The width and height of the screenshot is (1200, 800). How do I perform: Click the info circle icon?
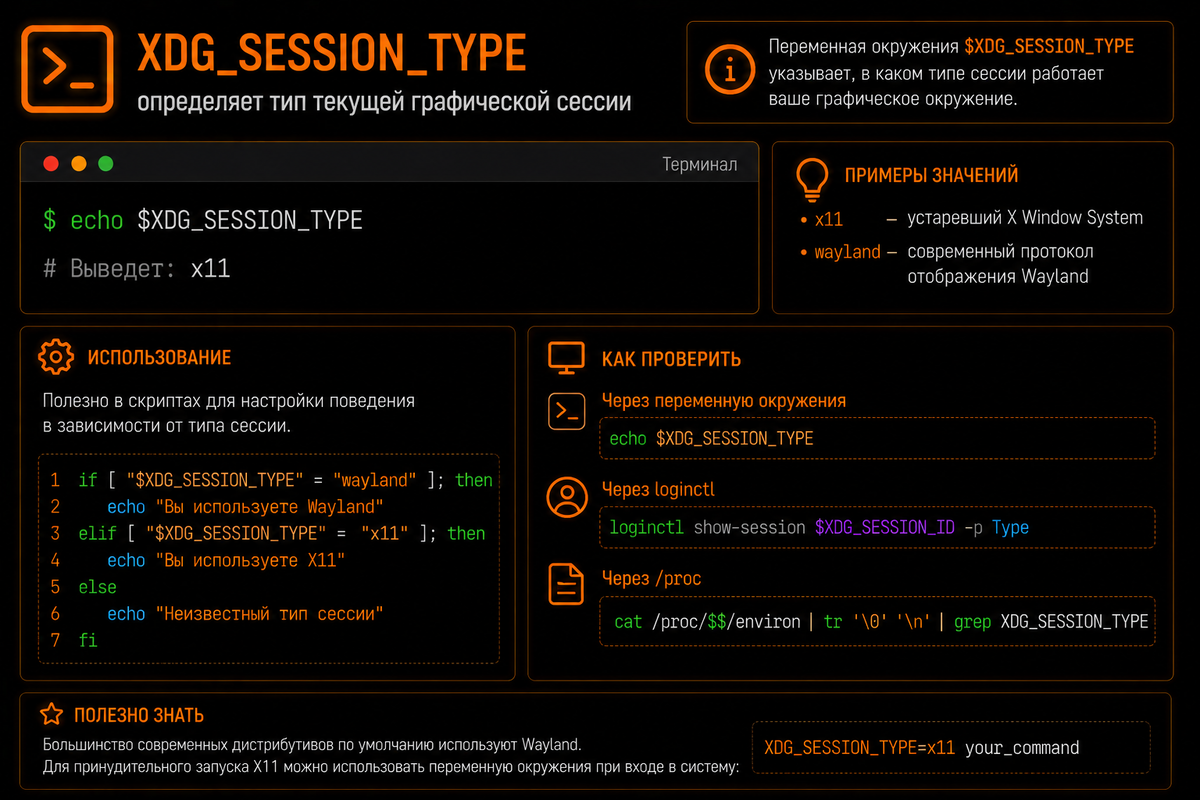[x=730, y=69]
